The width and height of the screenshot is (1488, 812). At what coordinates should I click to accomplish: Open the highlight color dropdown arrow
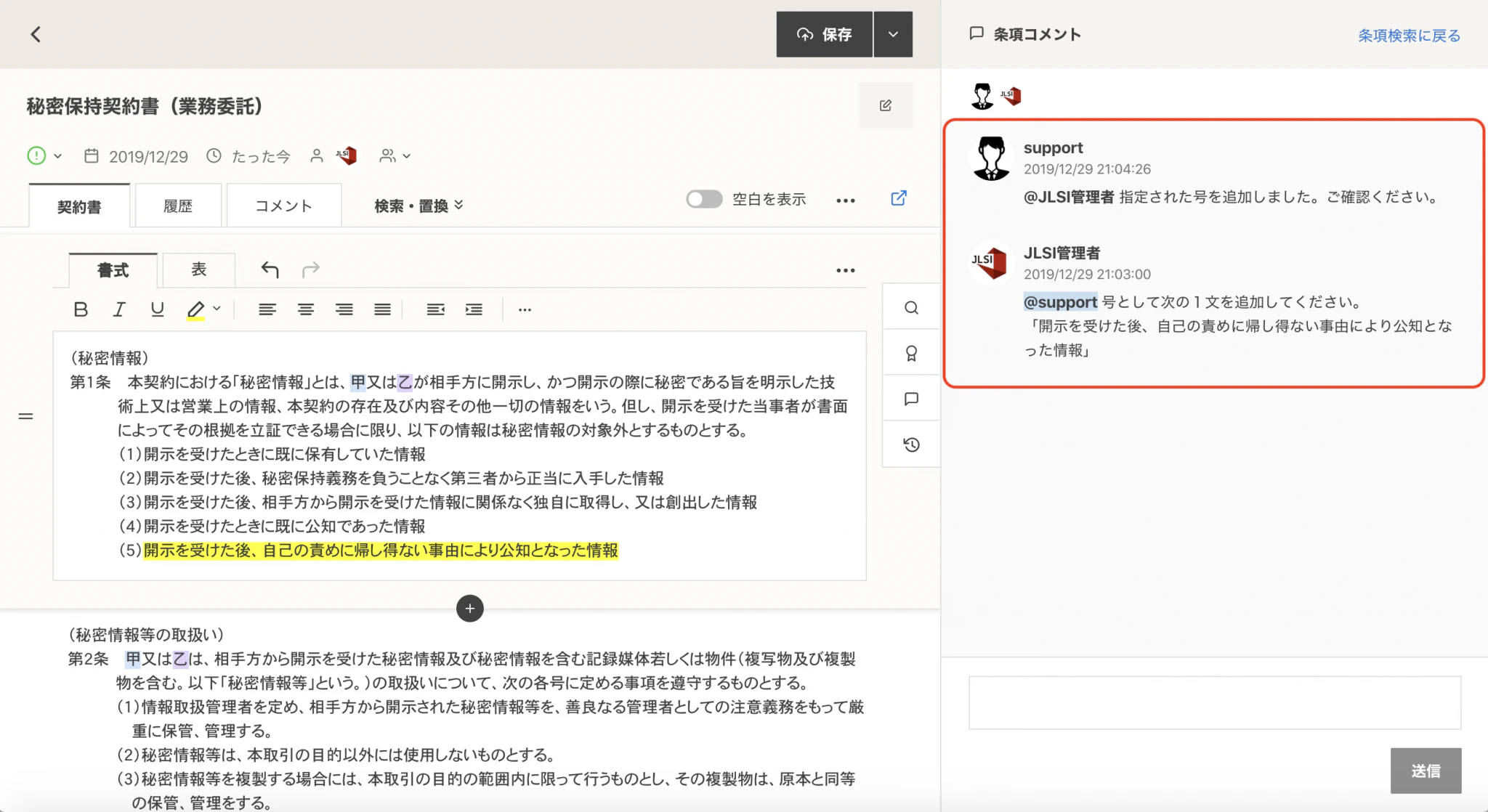tap(217, 309)
